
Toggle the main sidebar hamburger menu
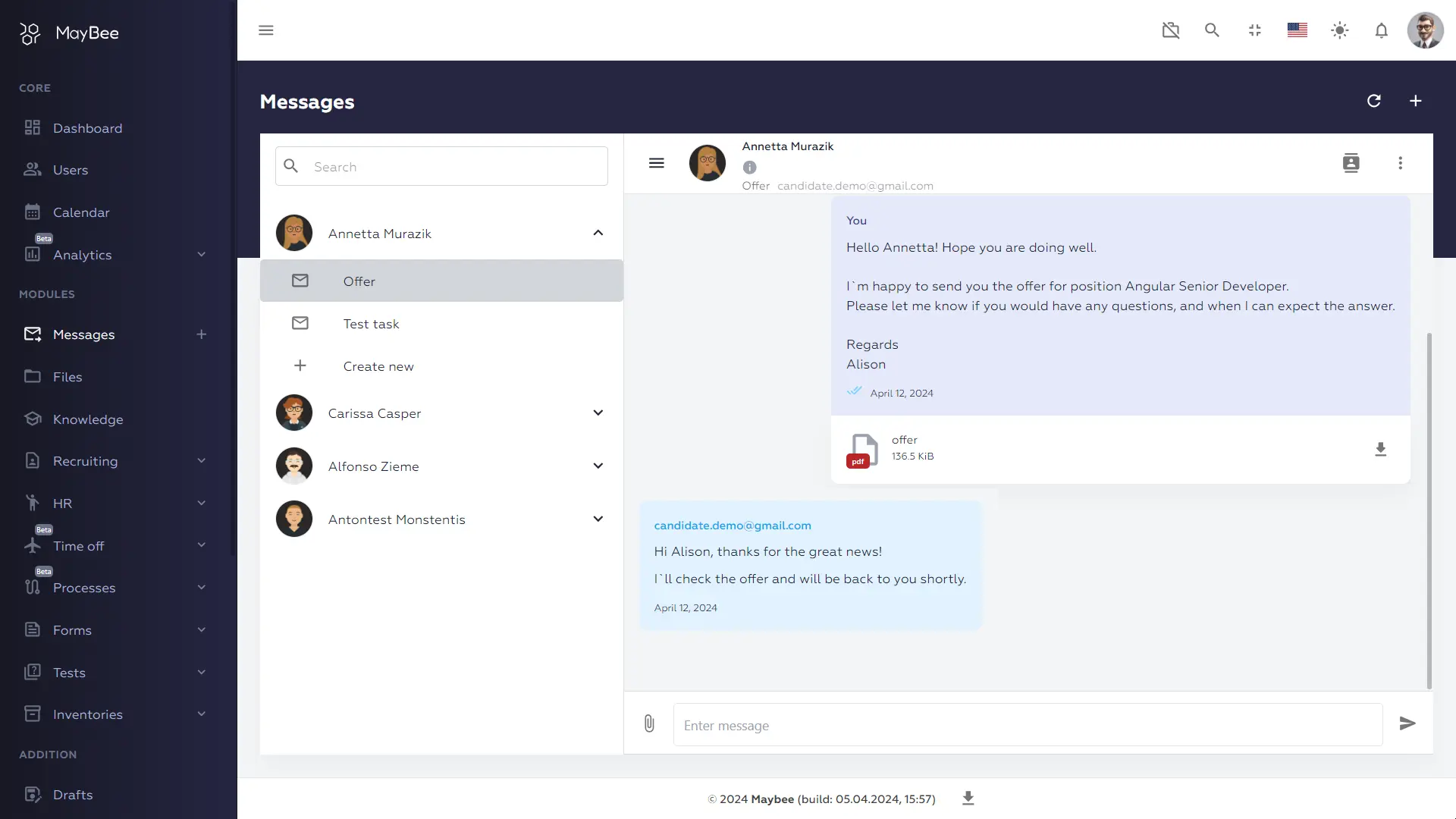265,30
